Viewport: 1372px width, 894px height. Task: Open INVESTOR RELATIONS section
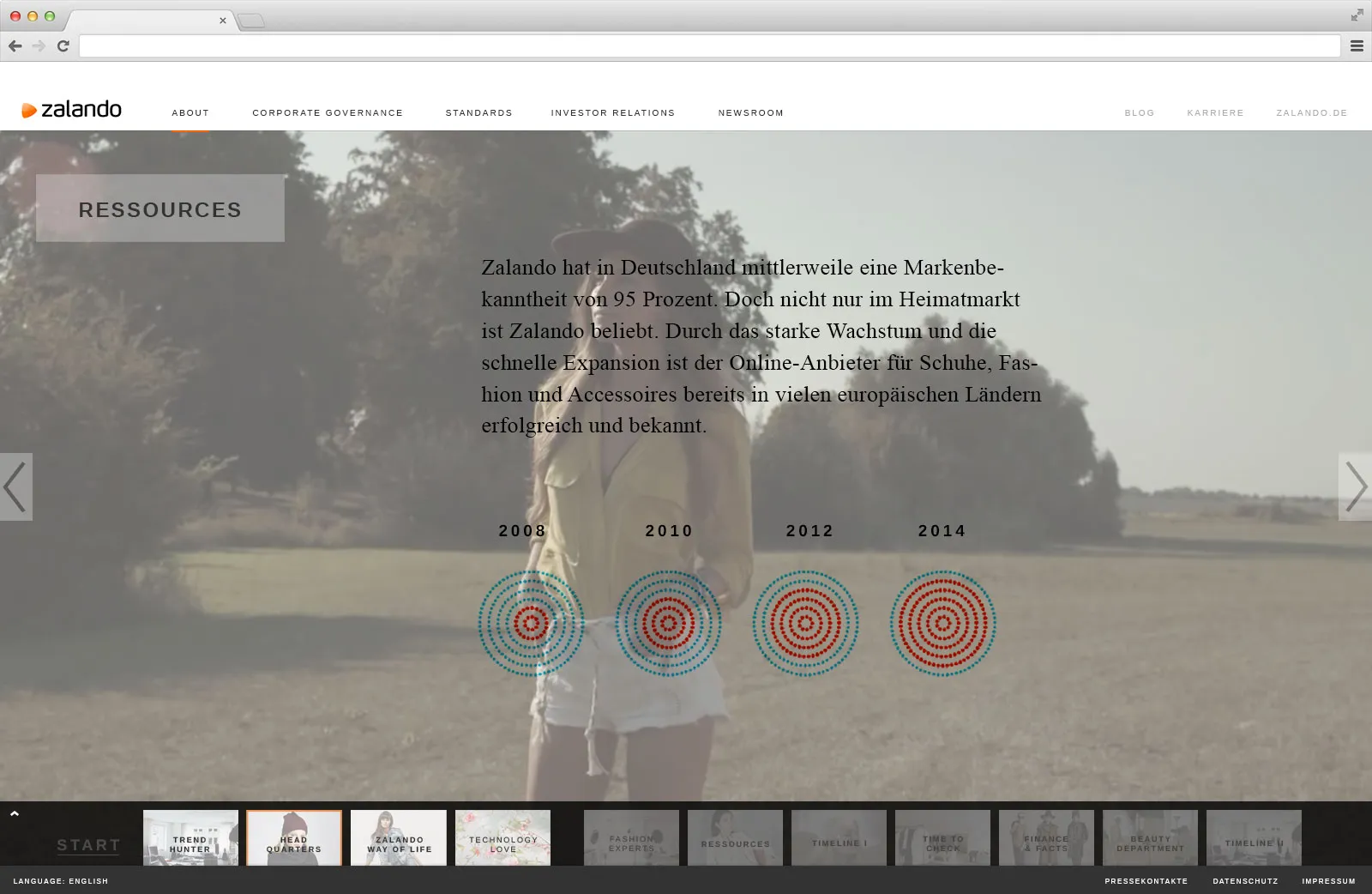[613, 112]
